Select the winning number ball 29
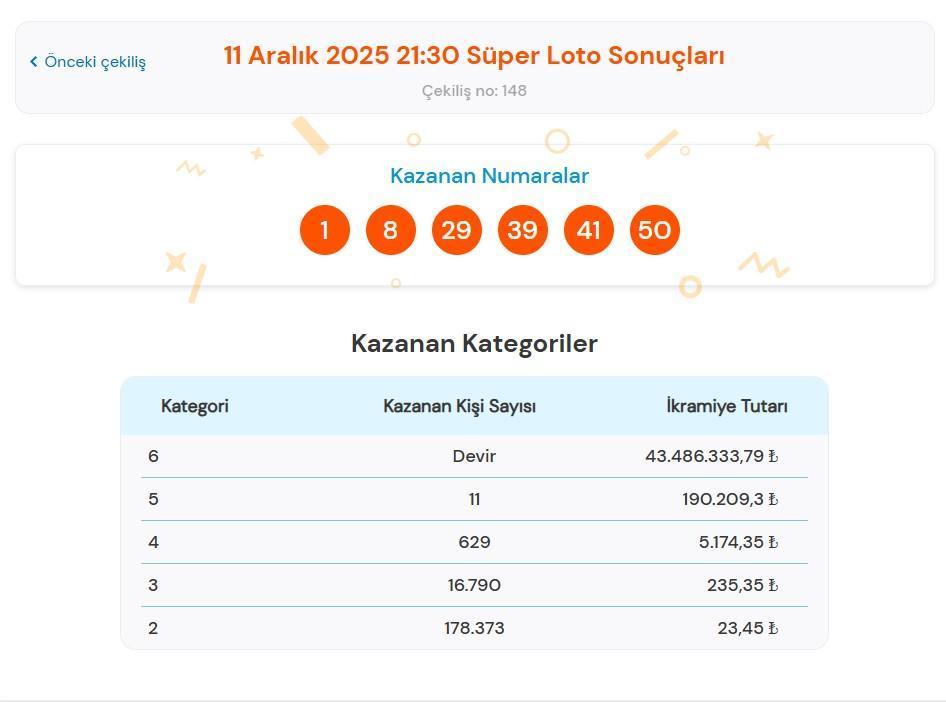 456,229
